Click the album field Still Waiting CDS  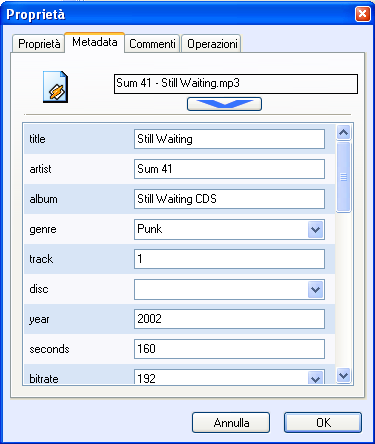click(x=229, y=199)
